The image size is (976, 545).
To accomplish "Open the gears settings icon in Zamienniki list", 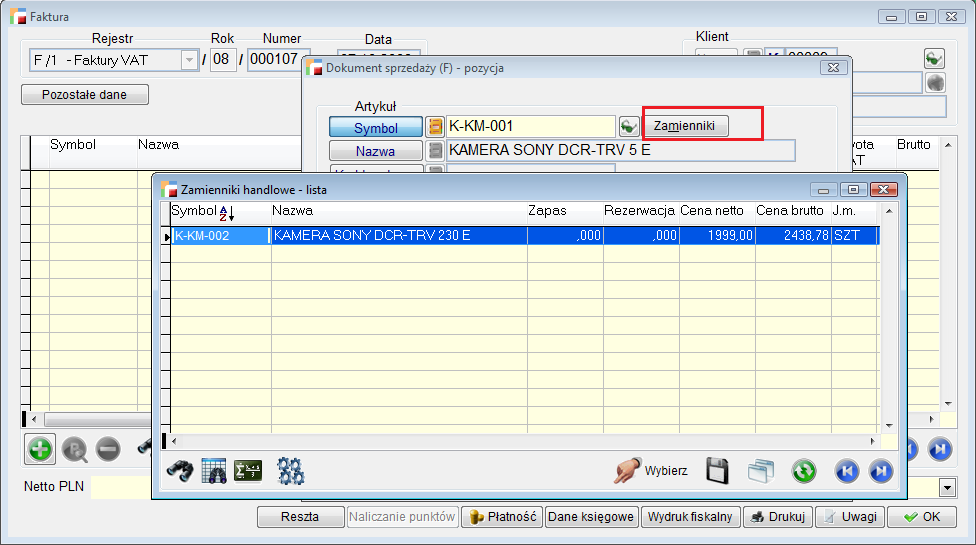I will [290, 471].
